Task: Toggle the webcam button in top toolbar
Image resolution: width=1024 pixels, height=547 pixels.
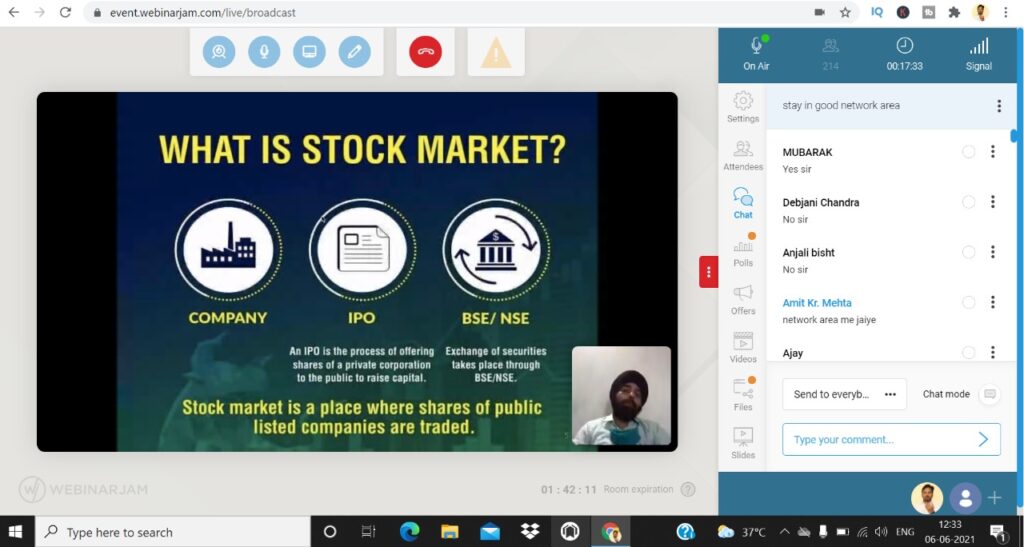Action: [219, 52]
